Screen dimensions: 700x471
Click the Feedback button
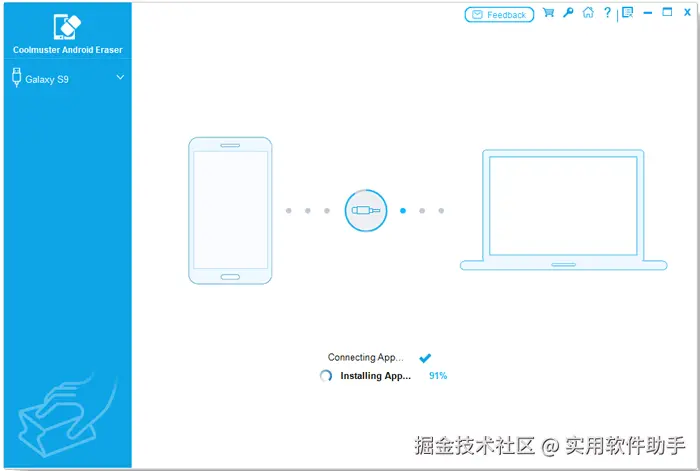coord(499,15)
